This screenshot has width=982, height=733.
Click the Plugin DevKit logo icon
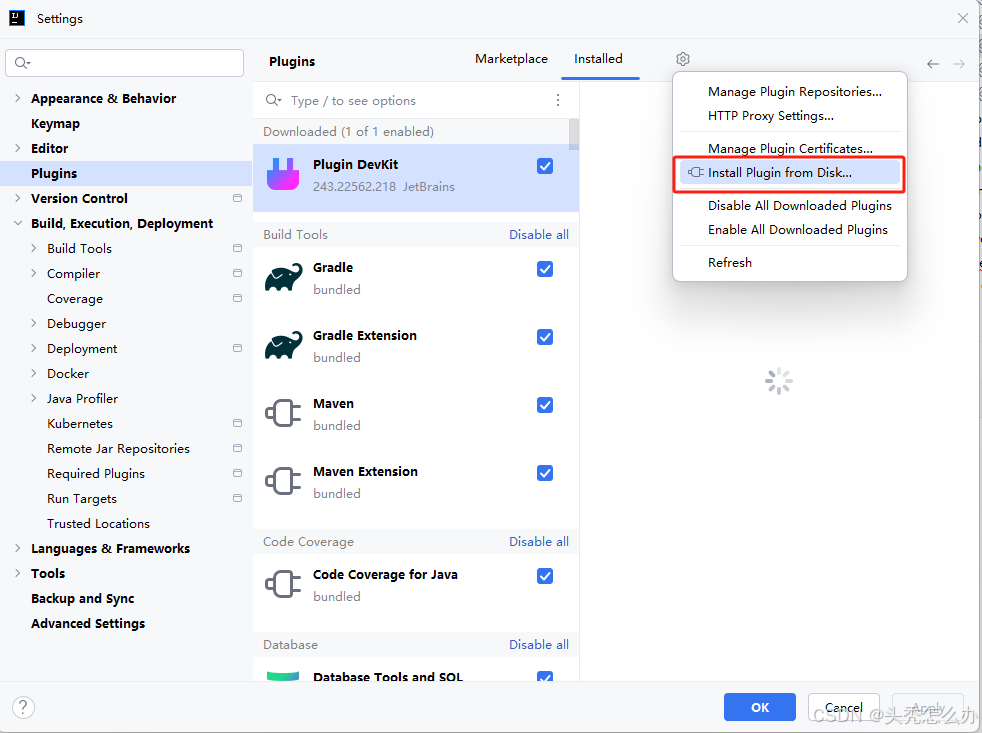pos(283,174)
